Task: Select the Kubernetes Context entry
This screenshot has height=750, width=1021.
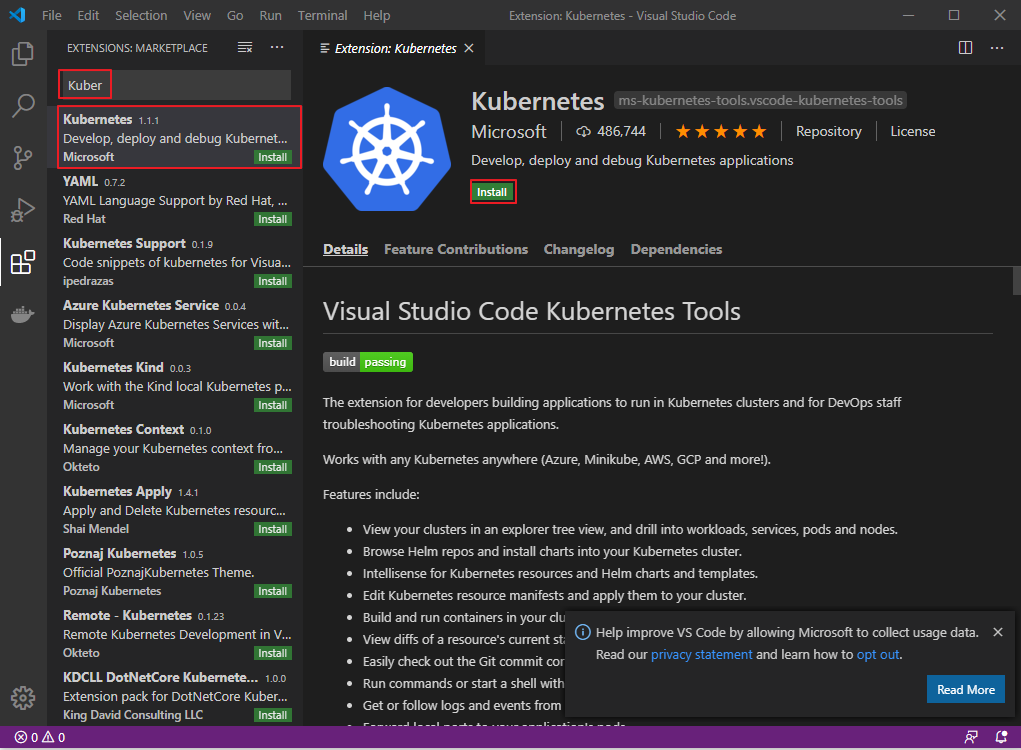Action: [x=175, y=448]
